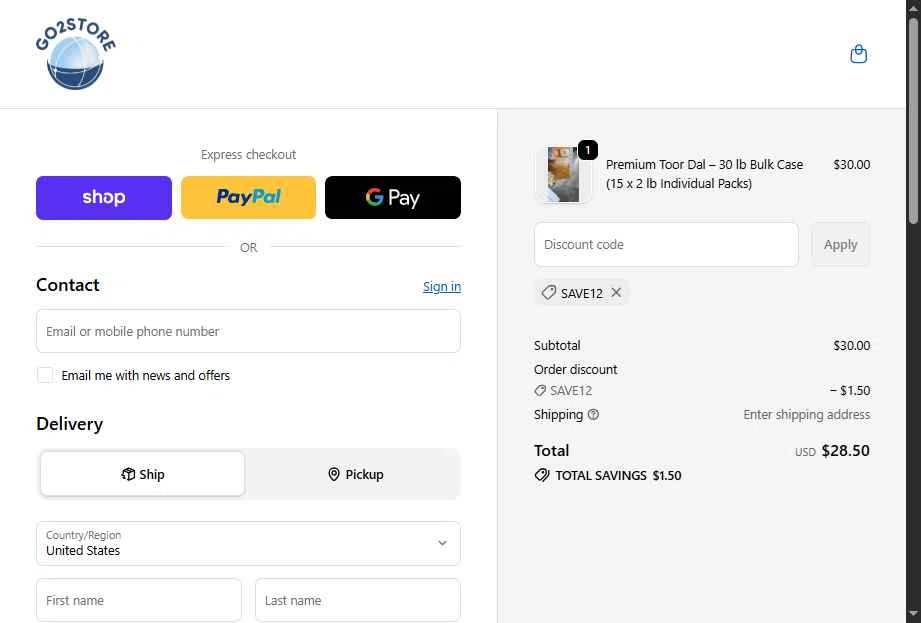Pay with Shop Pay express button
Image resolution: width=921 pixels, height=623 pixels.
tap(104, 197)
